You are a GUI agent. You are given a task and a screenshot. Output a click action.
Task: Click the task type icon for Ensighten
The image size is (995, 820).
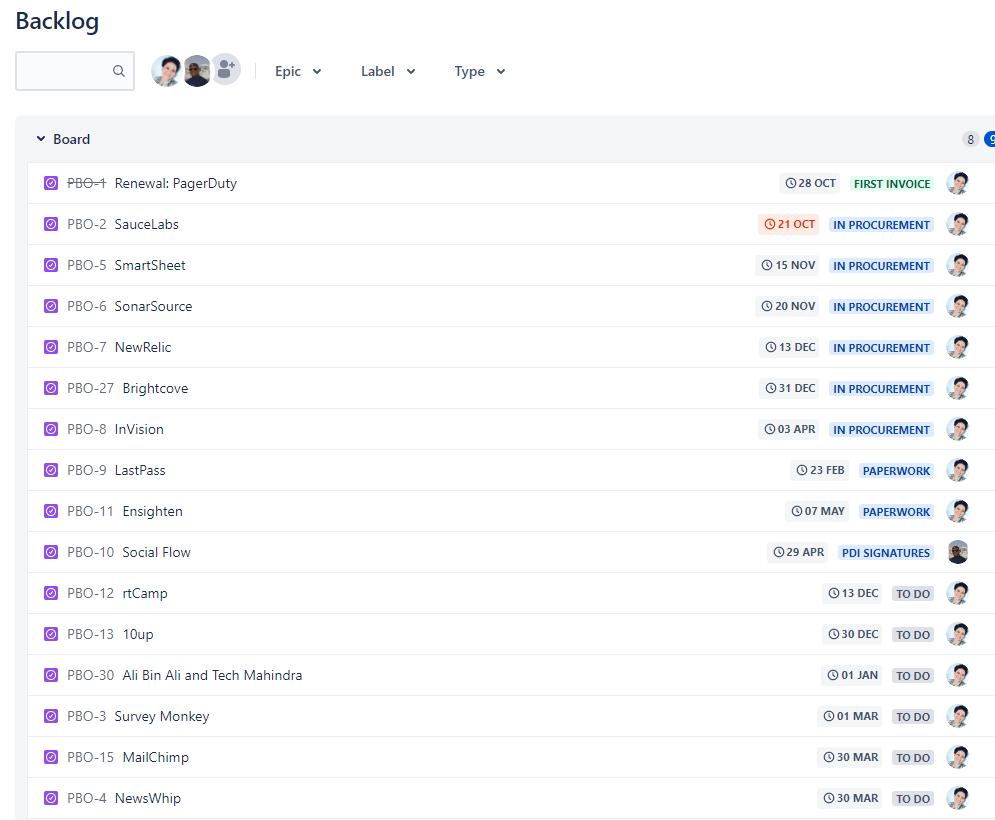pos(51,511)
